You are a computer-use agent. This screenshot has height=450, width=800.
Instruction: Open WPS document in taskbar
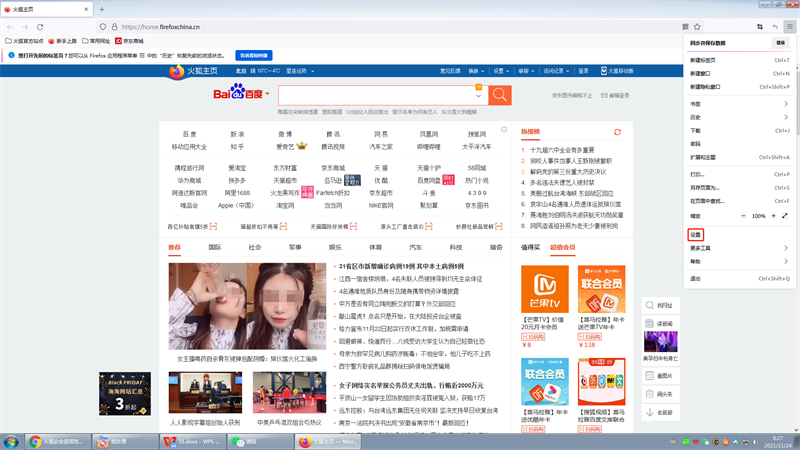(192, 441)
